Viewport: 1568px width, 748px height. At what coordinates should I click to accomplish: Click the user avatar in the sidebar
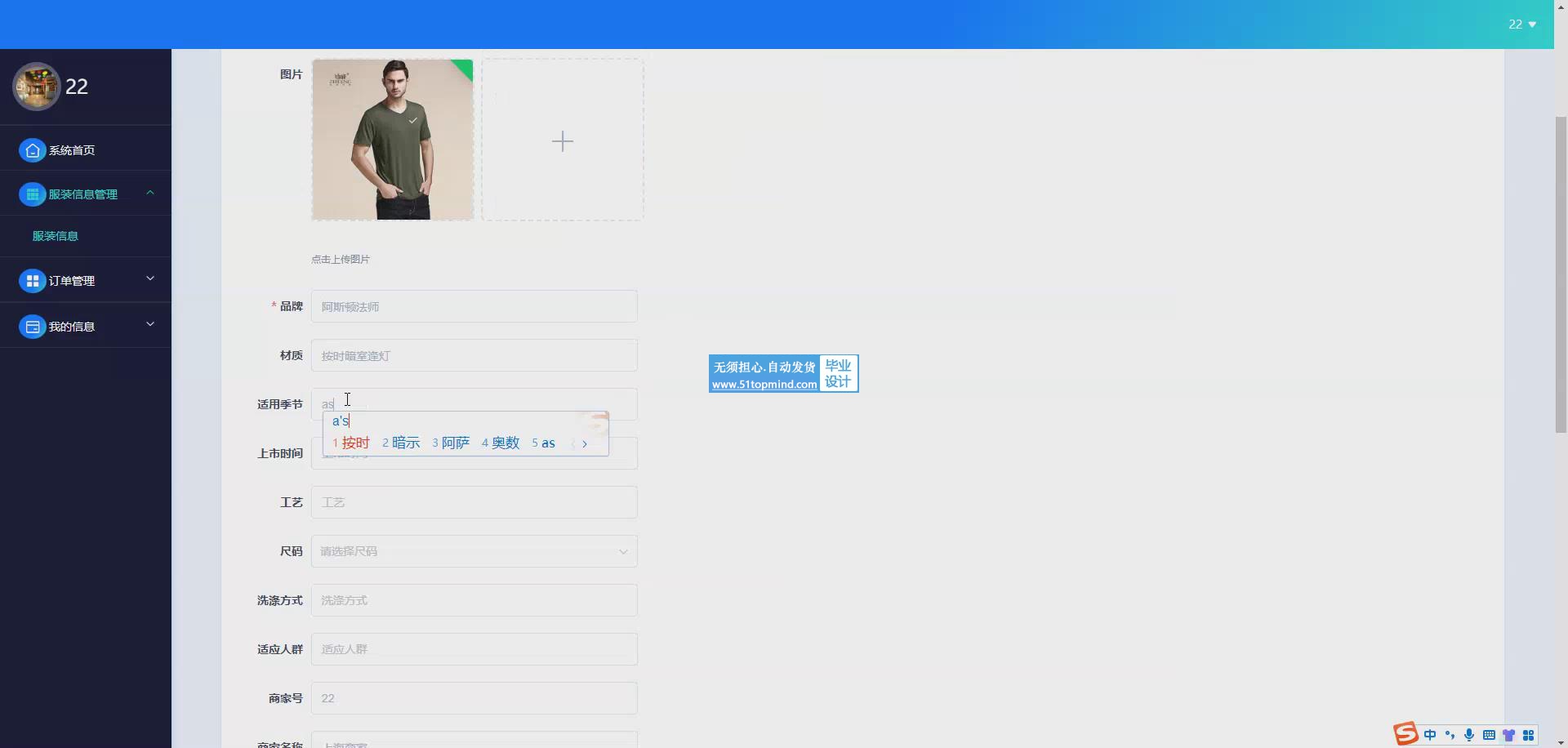(x=36, y=87)
